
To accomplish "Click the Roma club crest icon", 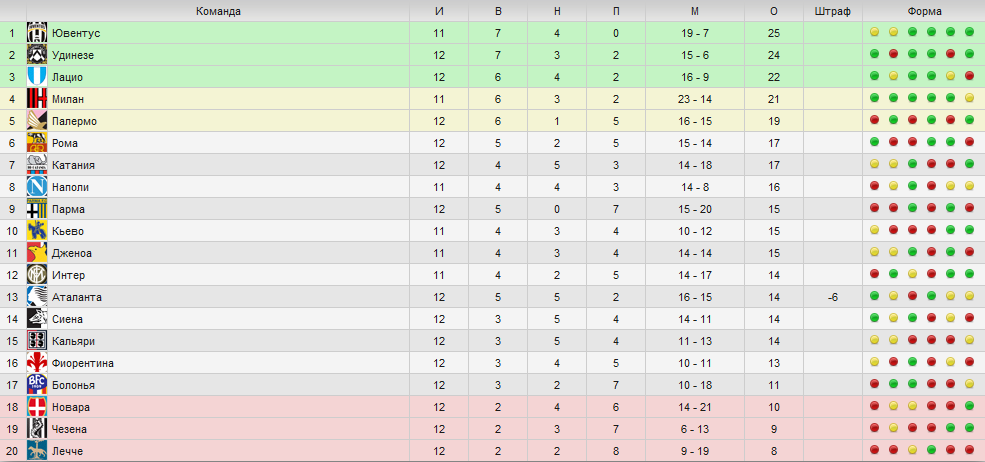I will (36, 143).
